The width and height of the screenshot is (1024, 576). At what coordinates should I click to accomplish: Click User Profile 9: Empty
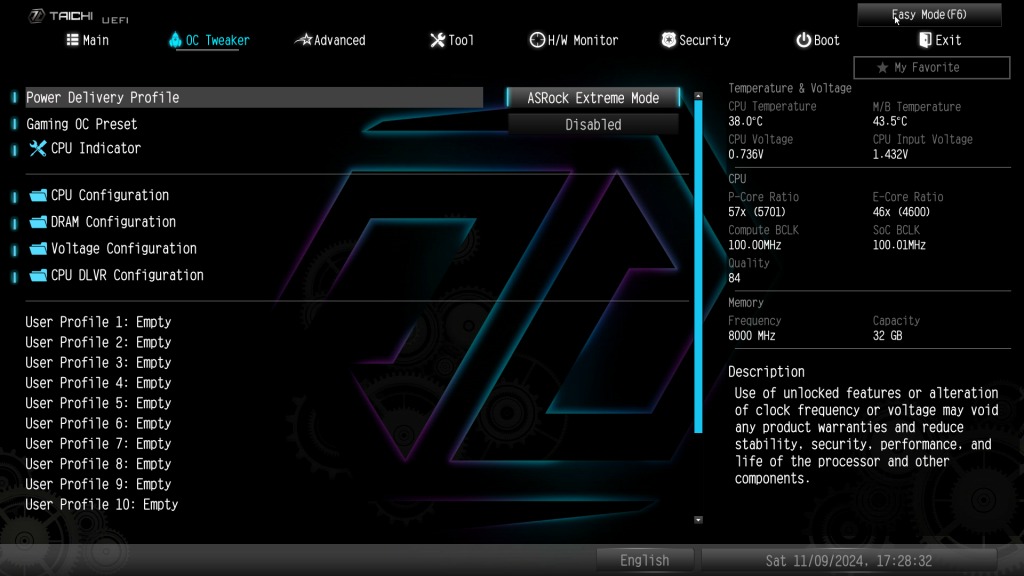[x=98, y=484]
